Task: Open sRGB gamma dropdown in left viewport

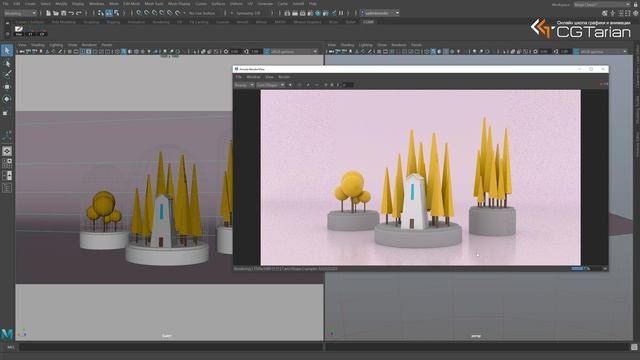Action: (x=294, y=52)
